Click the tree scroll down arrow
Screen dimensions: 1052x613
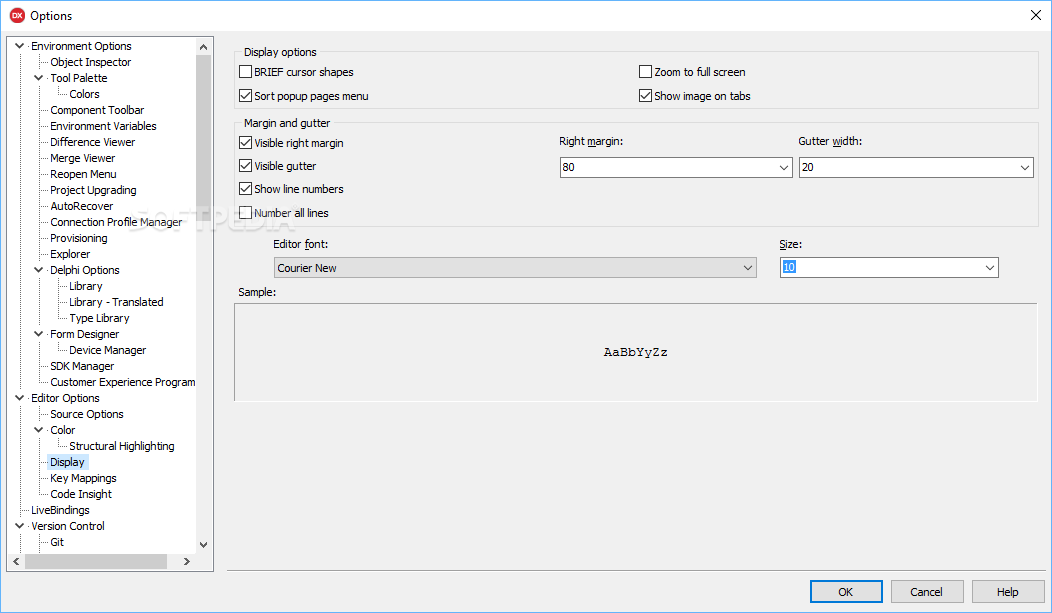click(x=203, y=545)
